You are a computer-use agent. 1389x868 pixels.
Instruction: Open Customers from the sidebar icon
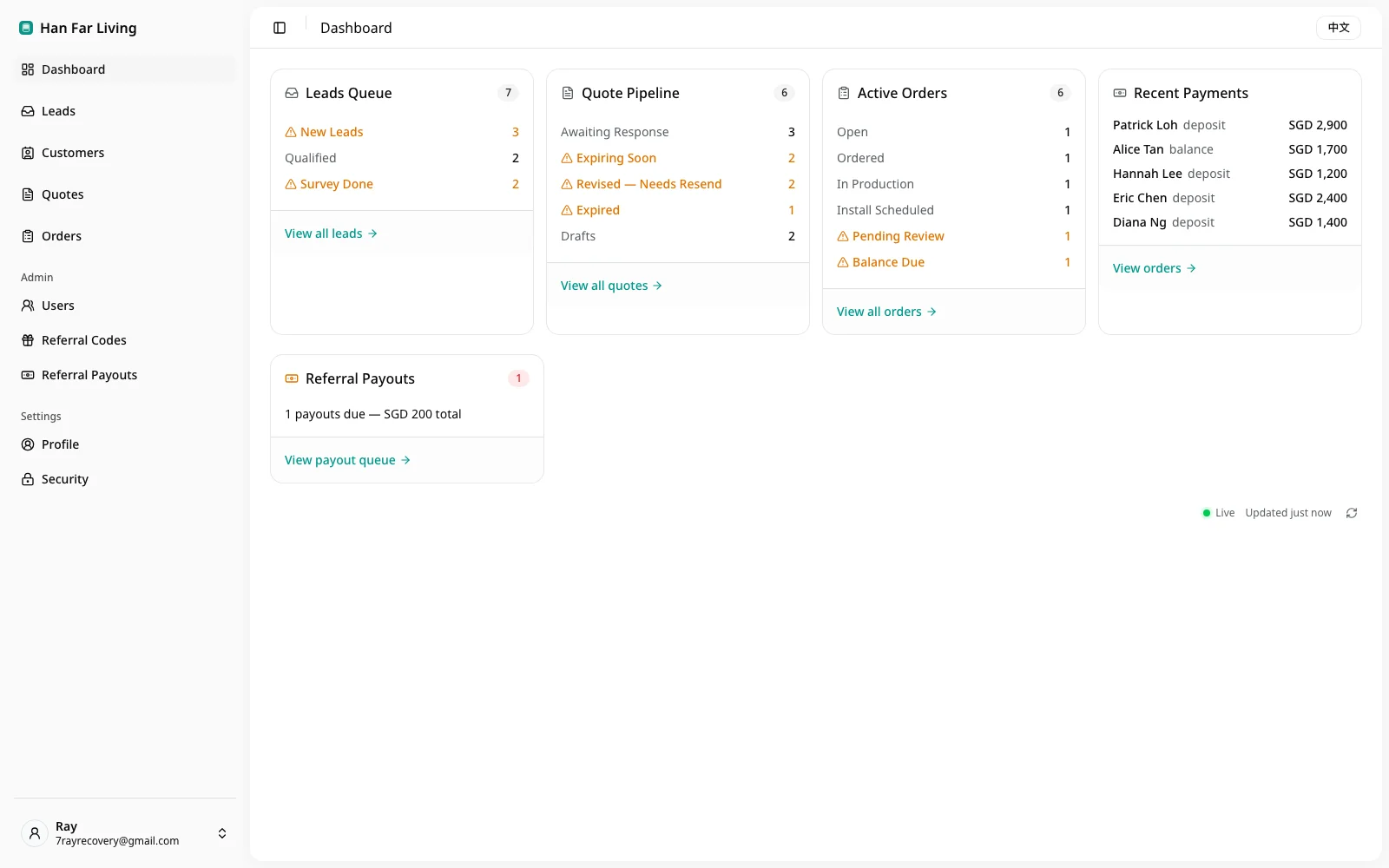pos(28,153)
